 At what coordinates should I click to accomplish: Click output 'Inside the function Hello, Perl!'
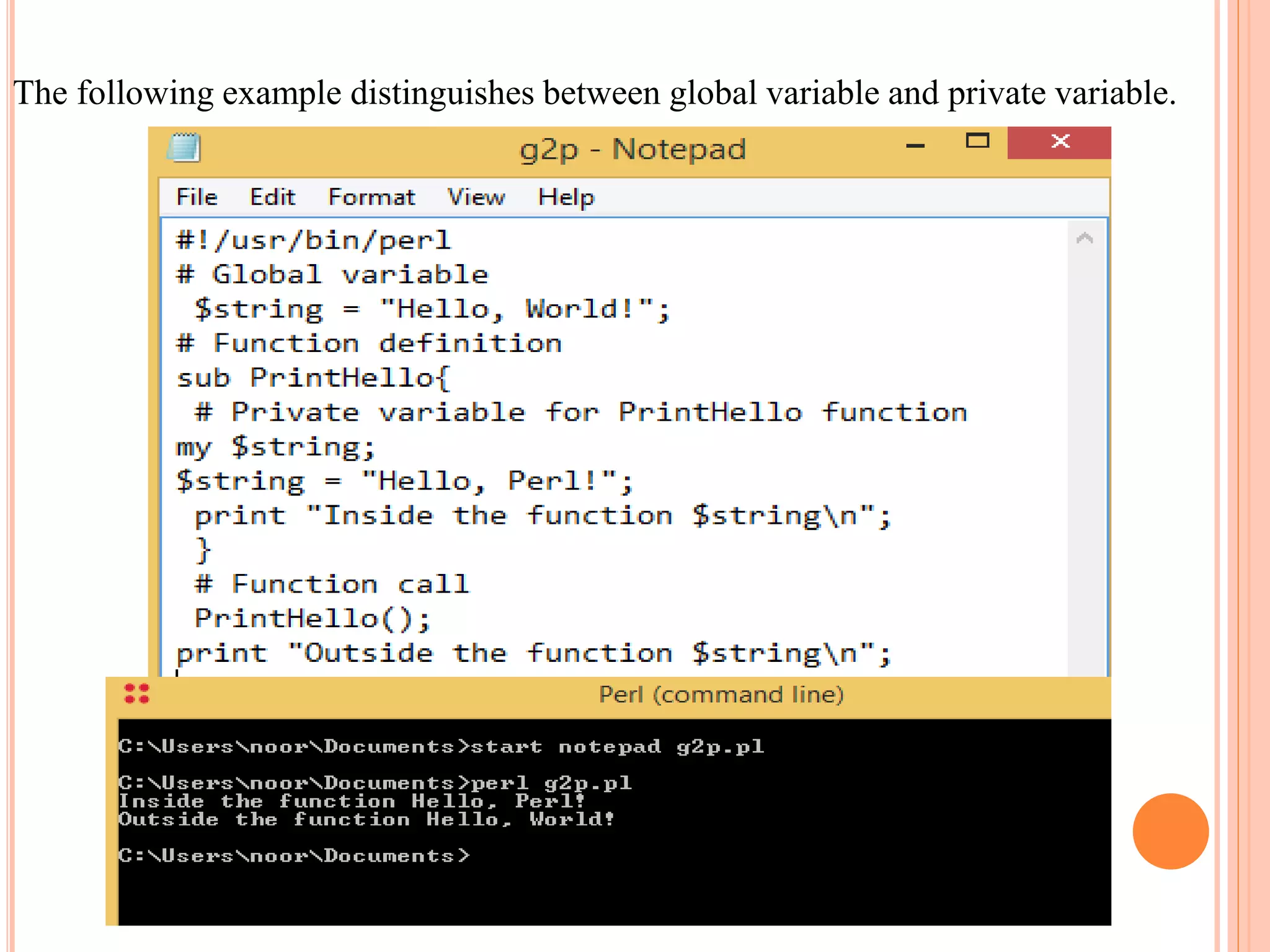click(352, 801)
